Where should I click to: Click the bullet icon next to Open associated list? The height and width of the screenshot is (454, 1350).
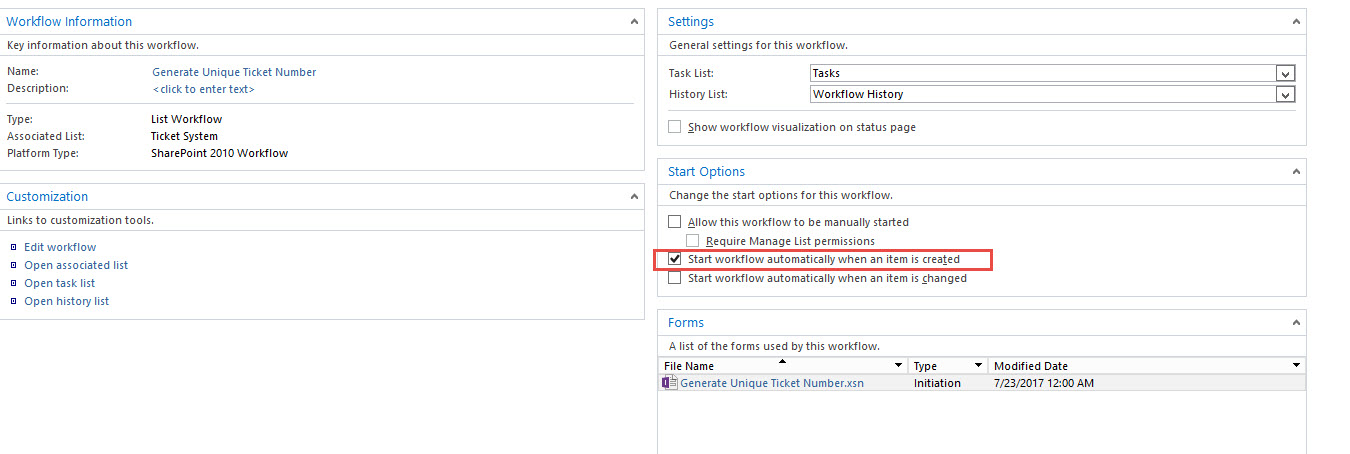[13, 265]
